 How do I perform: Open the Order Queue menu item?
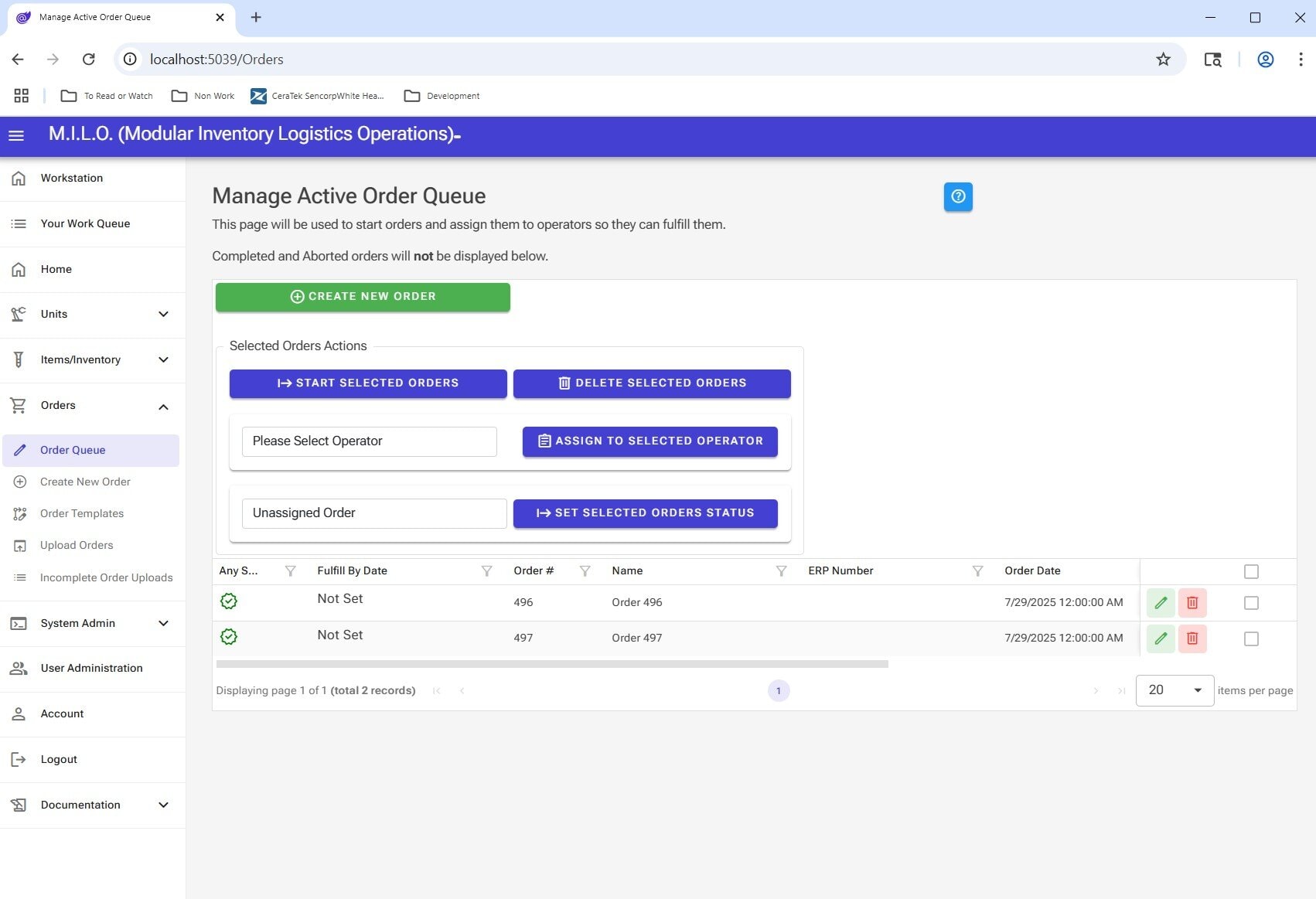[91, 451]
